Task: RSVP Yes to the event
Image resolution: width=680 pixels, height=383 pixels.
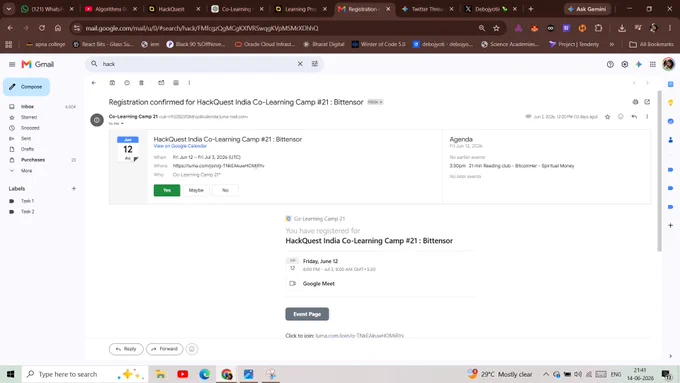Action: point(167,190)
